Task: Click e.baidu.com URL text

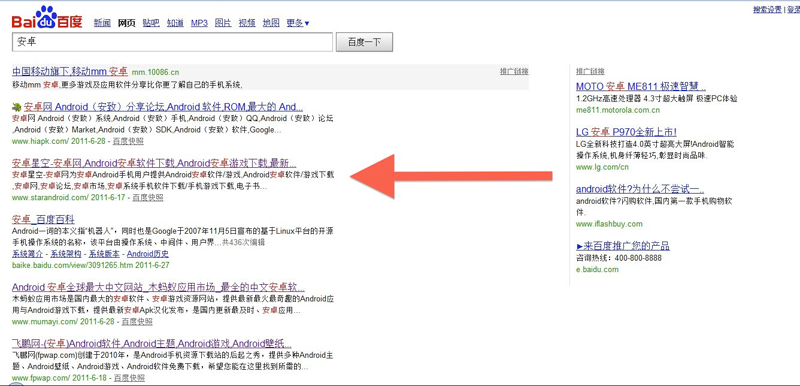Action: pos(597,269)
